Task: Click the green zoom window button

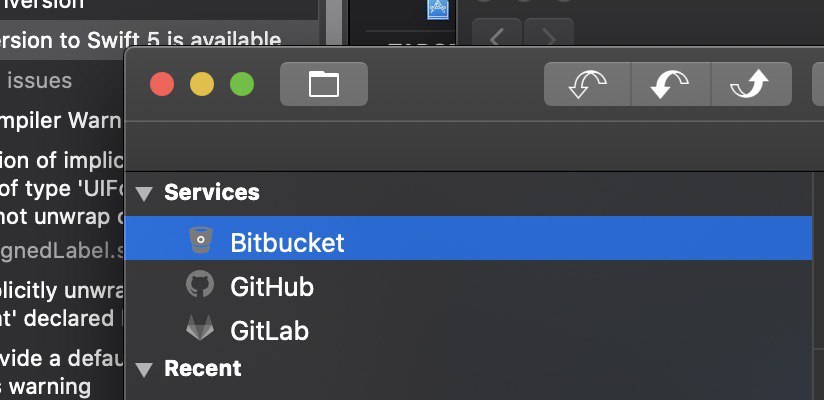Action: 242,84
